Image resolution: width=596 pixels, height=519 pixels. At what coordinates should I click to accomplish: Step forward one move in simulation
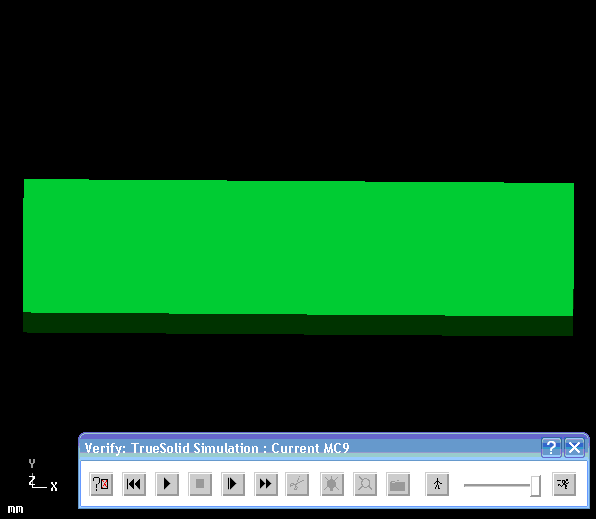pos(233,484)
